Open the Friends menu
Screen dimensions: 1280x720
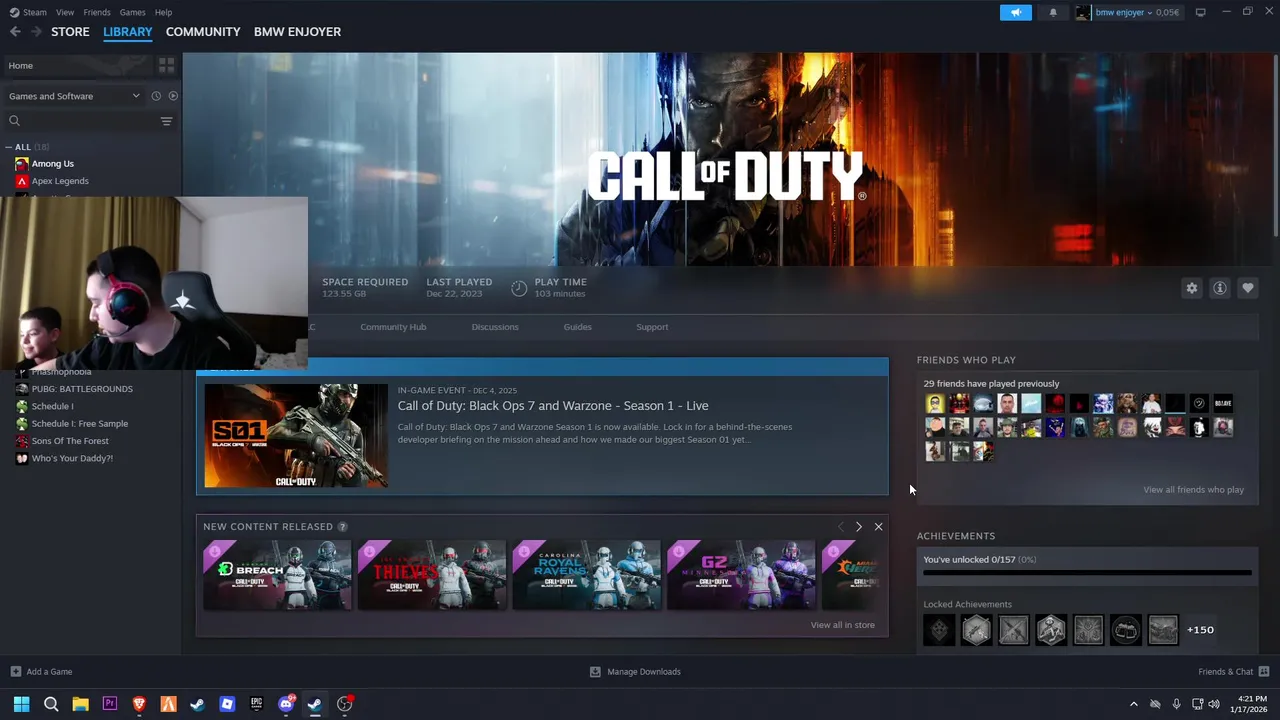97,12
